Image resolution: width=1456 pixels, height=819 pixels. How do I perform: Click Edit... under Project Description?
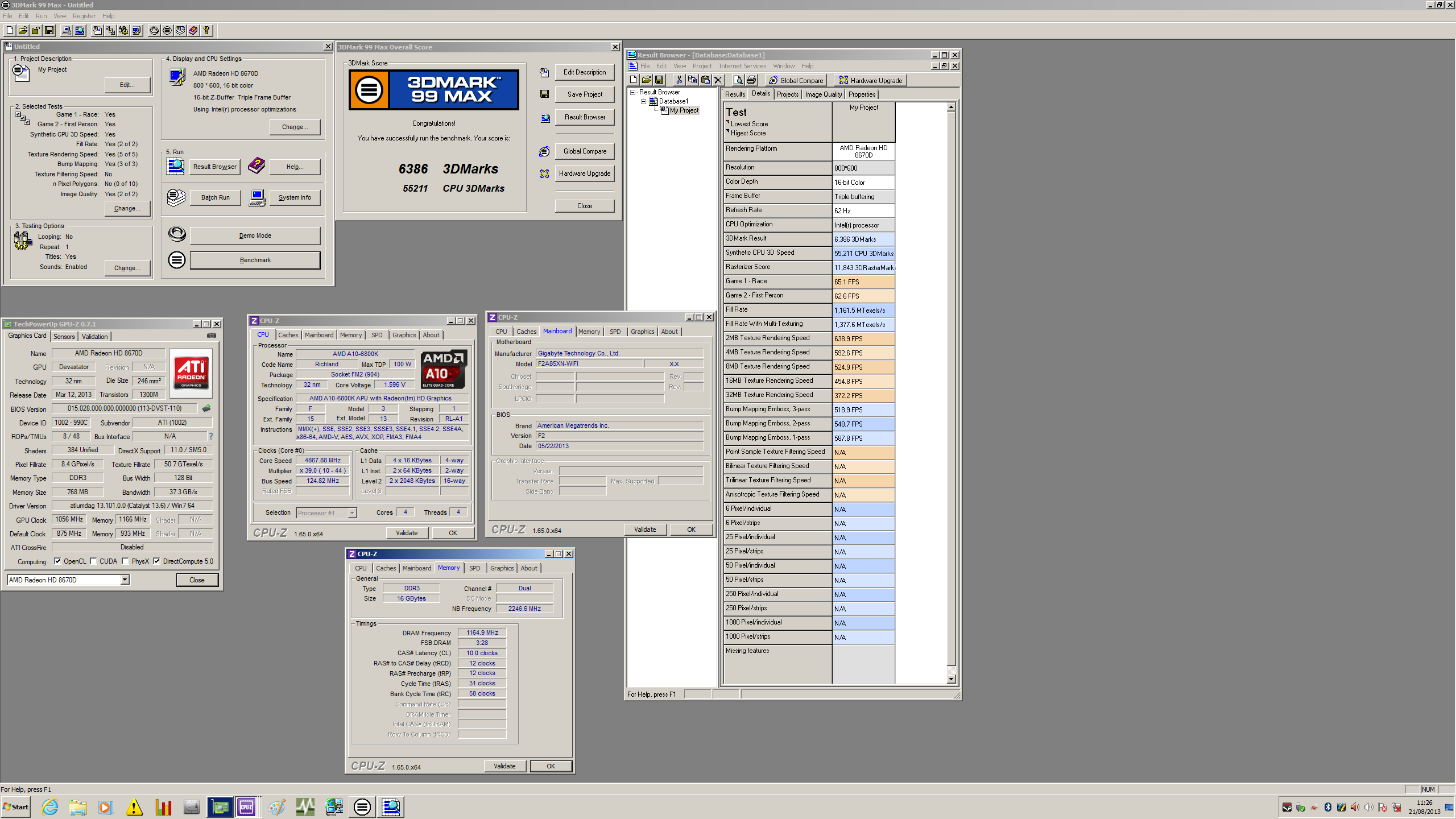coord(127,85)
